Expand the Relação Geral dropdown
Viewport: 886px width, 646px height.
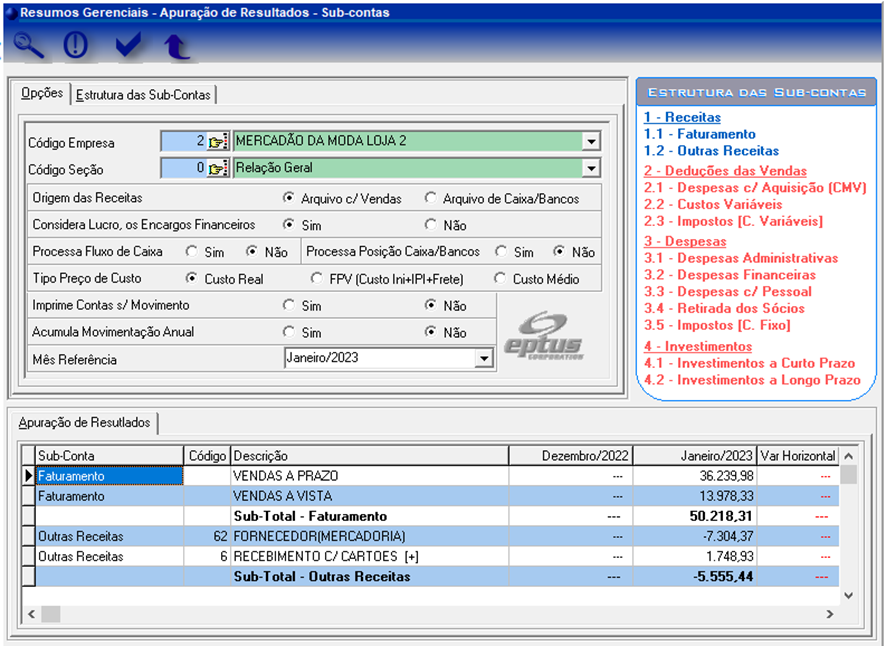pyautogui.click(x=591, y=168)
